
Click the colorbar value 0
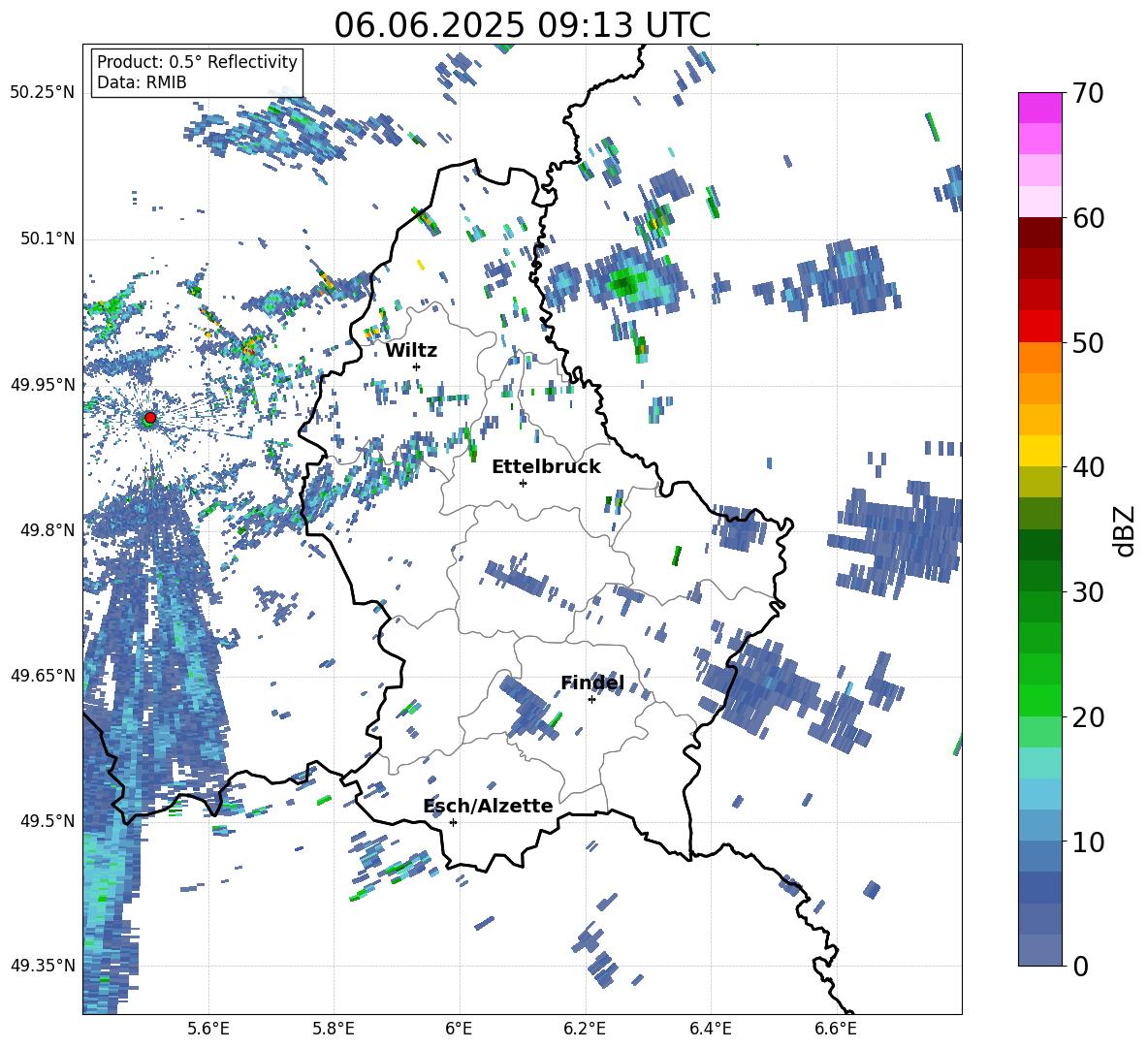pyautogui.click(x=1080, y=966)
